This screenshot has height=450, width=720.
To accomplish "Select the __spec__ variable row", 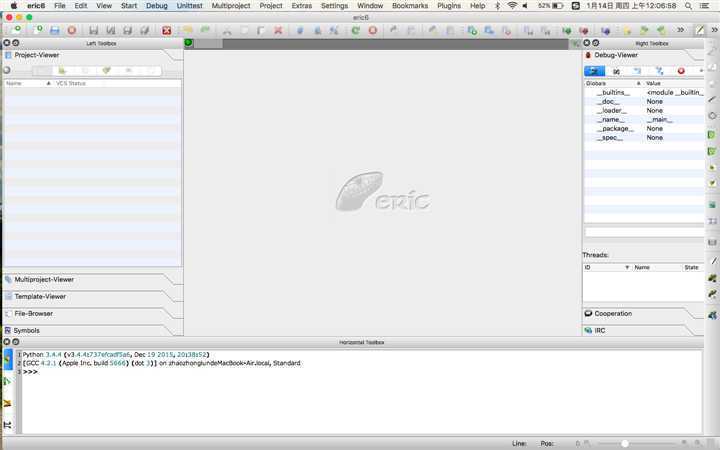I will click(644, 137).
